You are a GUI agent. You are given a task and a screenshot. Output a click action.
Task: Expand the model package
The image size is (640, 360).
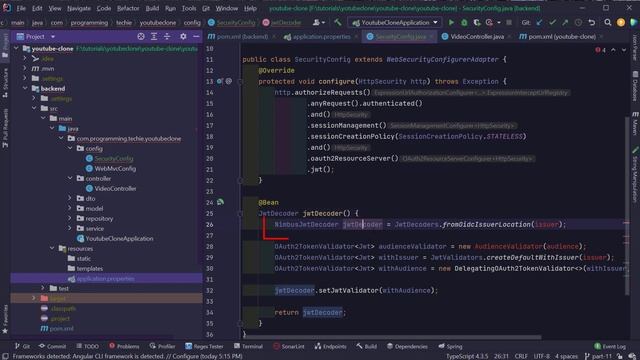click(x=70, y=208)
